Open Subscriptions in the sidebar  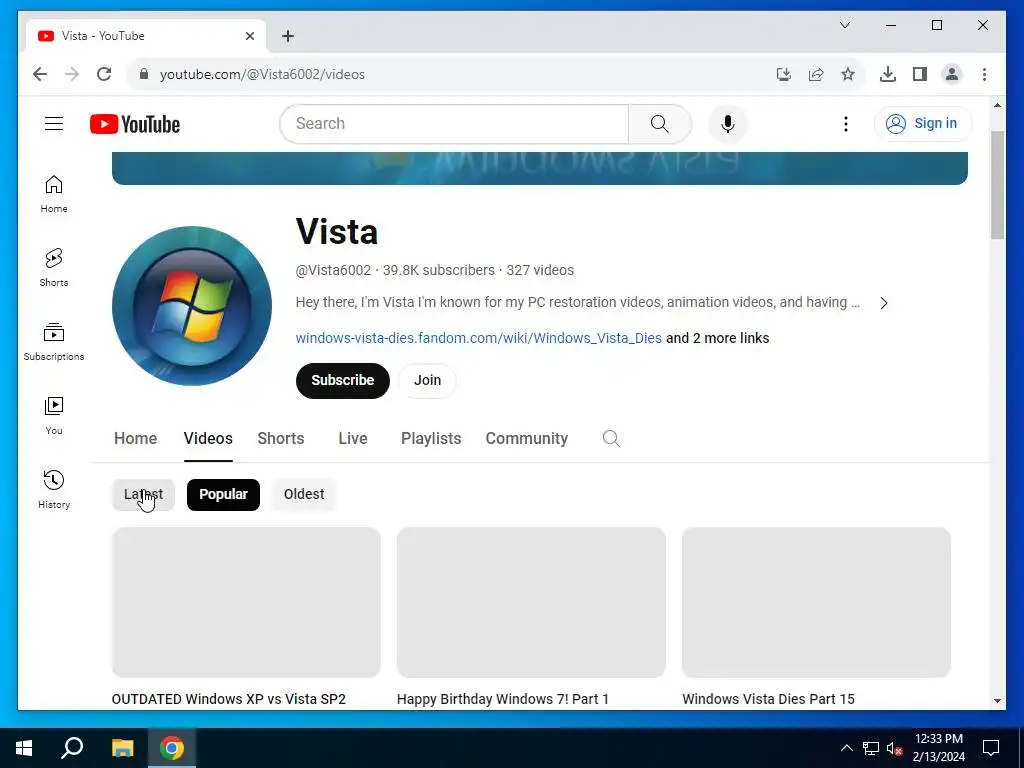[54, 342]
